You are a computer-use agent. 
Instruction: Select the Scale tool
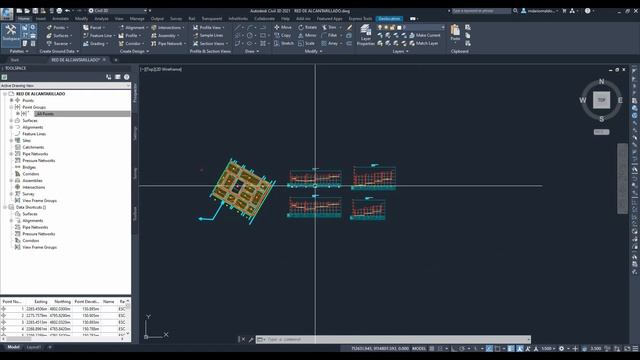pyautogui.click(x=307, y=43)
